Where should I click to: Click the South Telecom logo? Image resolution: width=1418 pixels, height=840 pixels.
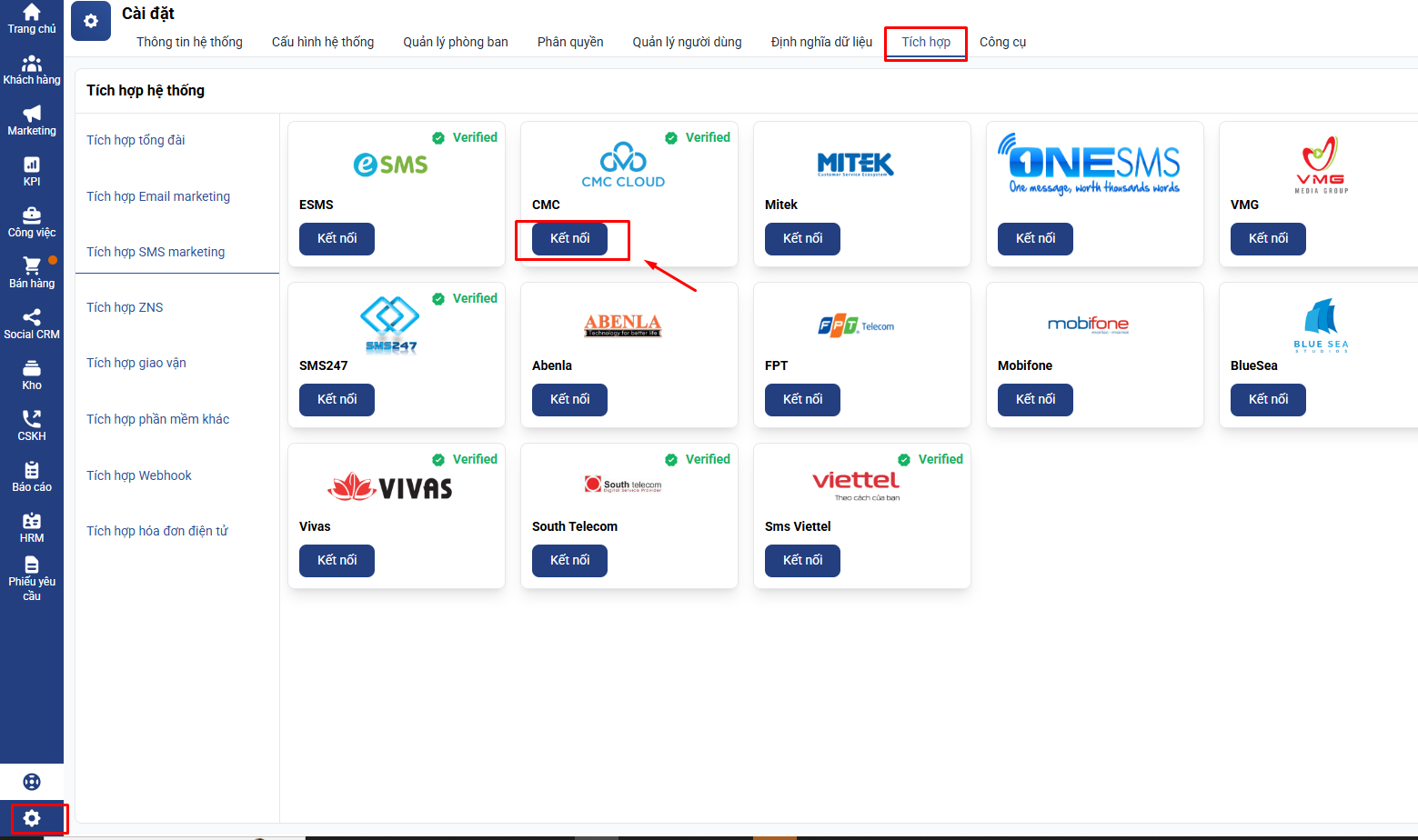[x=623, y=485]
